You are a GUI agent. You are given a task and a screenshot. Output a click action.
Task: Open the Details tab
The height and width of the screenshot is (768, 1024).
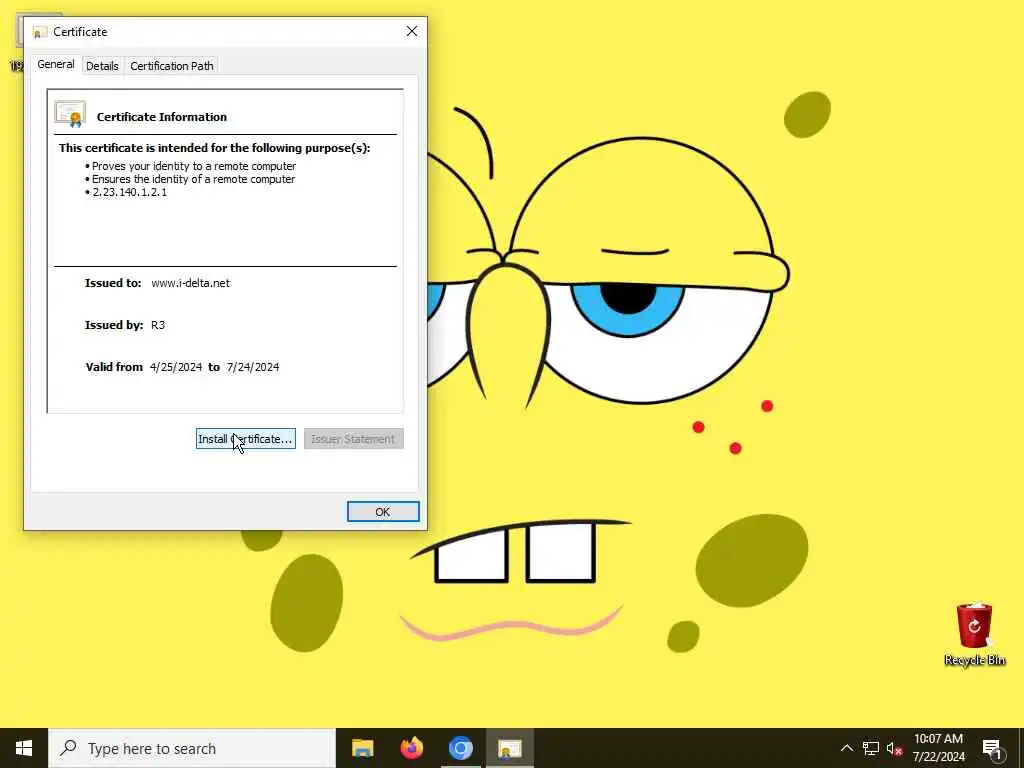[x=102, y=66]
